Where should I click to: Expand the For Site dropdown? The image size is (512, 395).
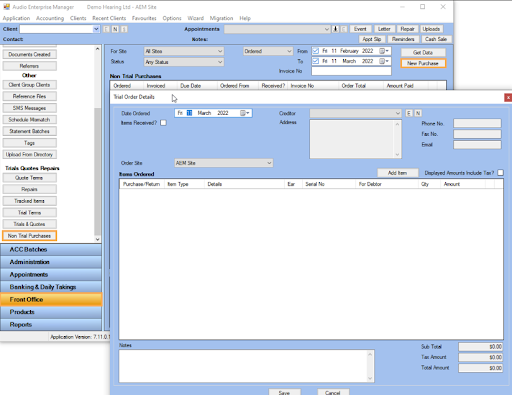tap(220, 51)
